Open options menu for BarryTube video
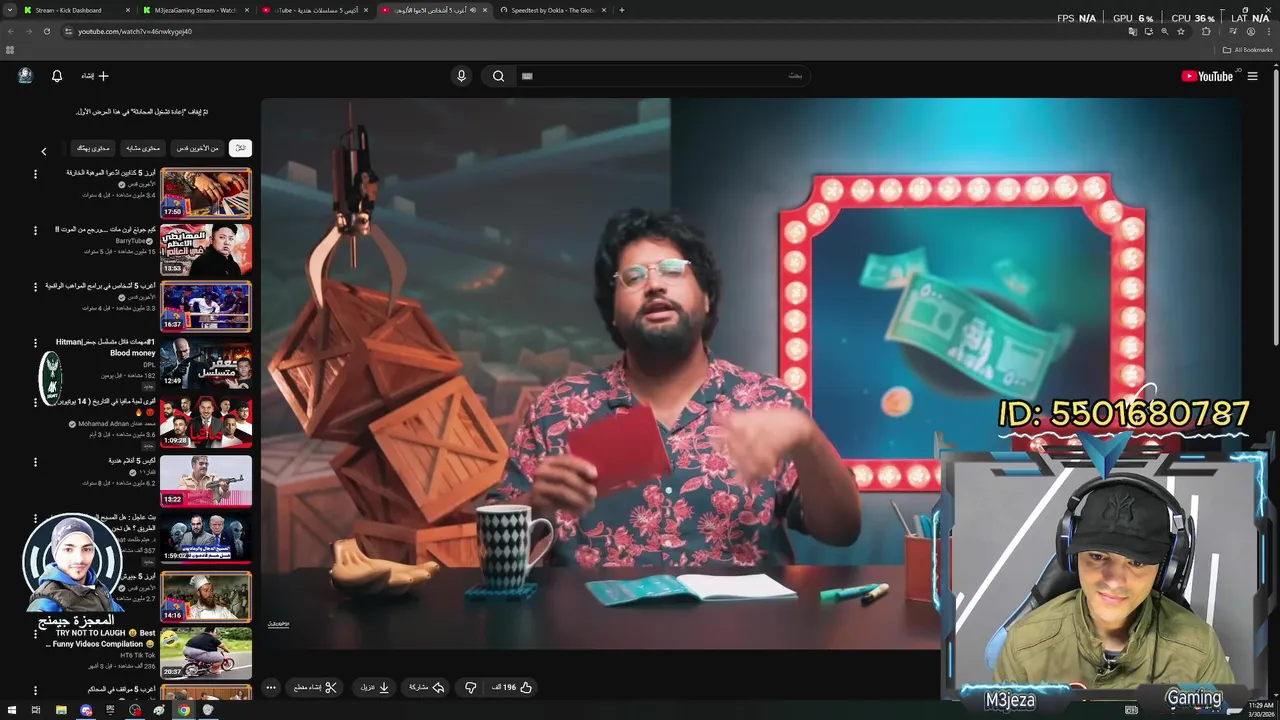Image resolution: width=1280 pixels, height=720 pixels. pos(35,231)
